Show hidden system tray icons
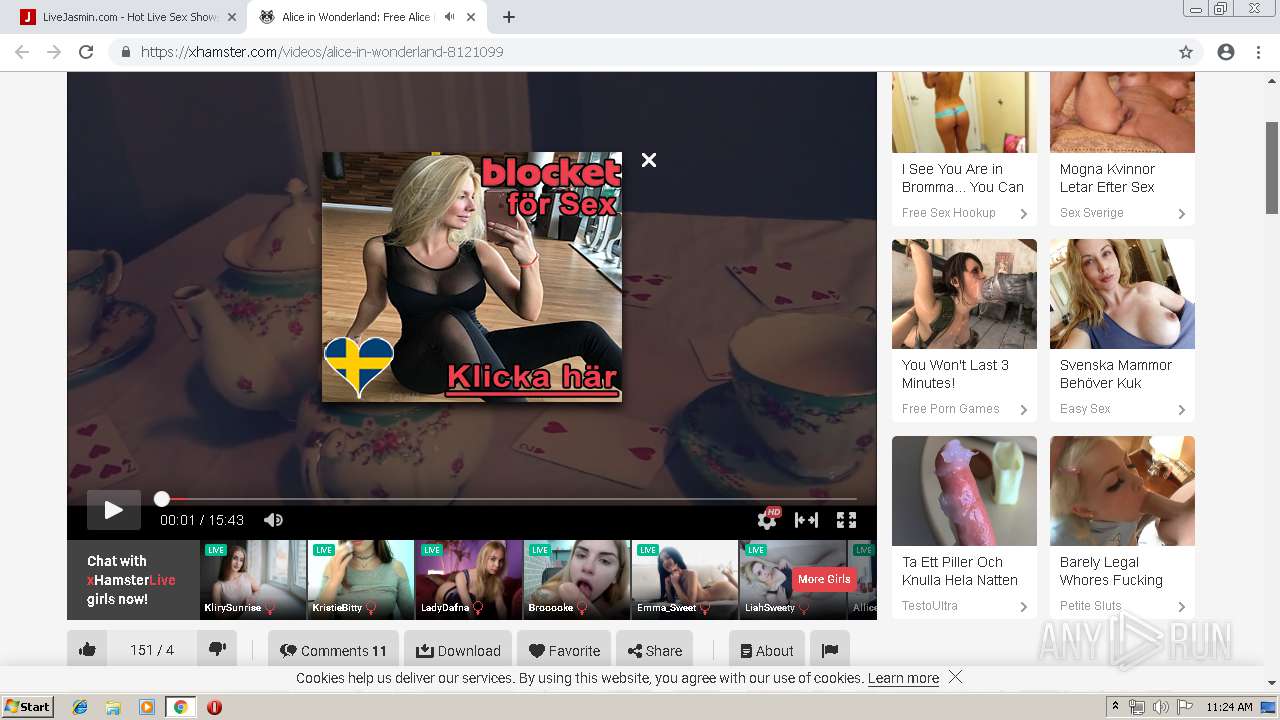 click(x=1116, y=706)
